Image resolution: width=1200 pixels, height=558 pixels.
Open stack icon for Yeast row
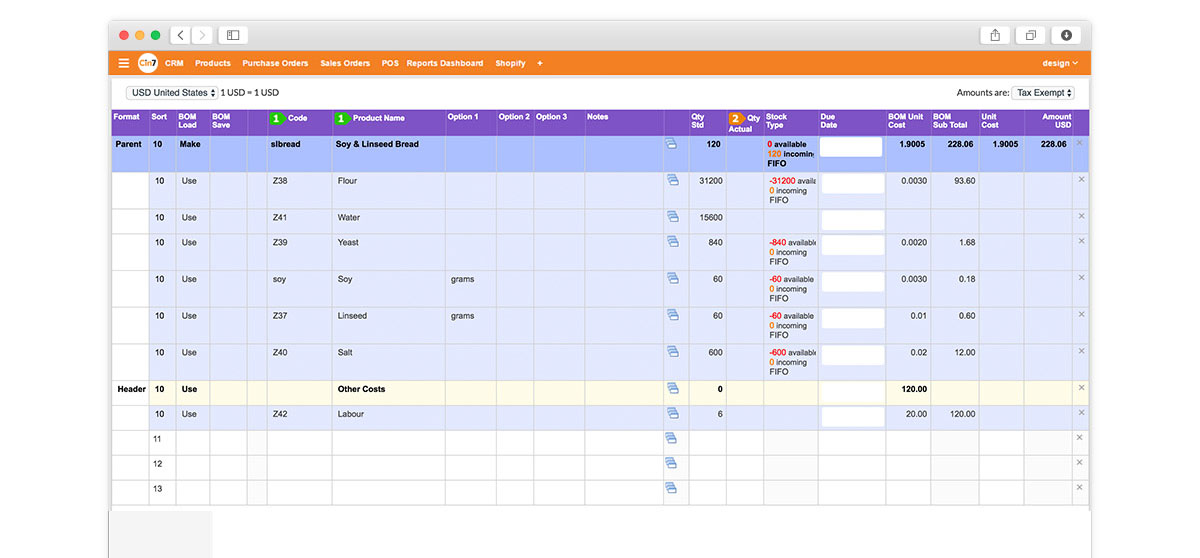coord(672,241)
